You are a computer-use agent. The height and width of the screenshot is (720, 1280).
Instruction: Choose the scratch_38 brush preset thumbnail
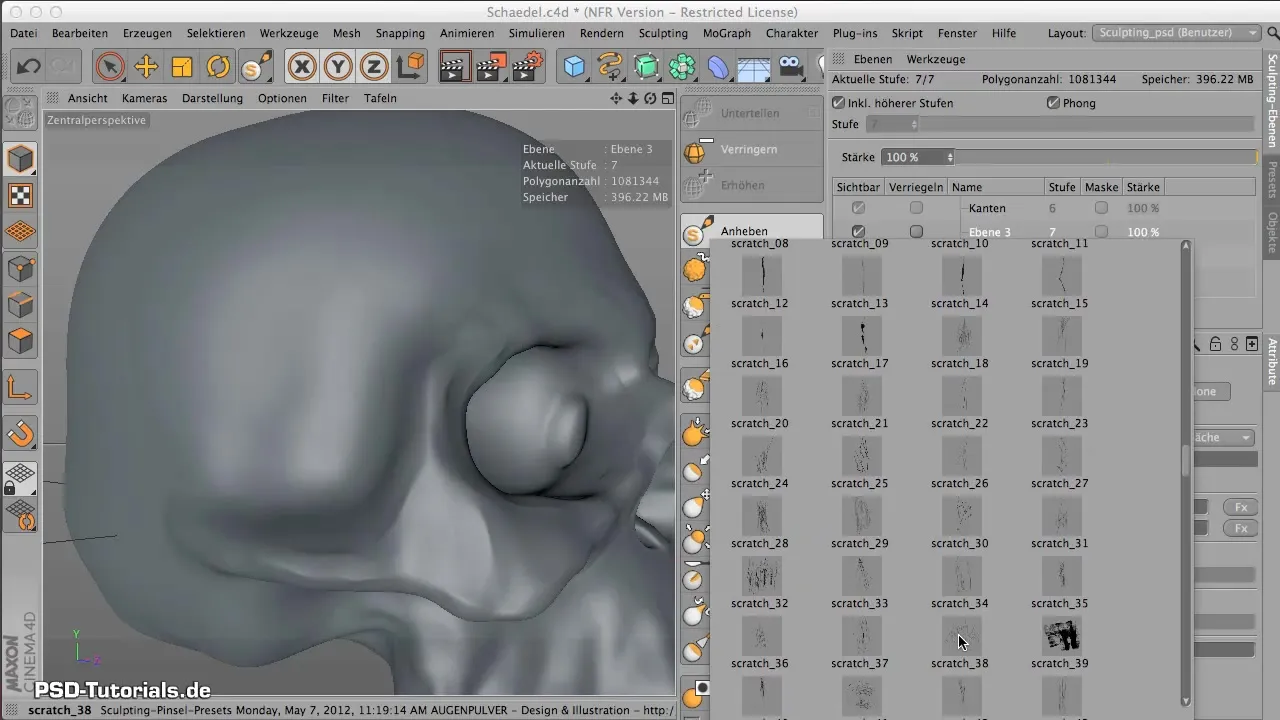pos(961,635)
